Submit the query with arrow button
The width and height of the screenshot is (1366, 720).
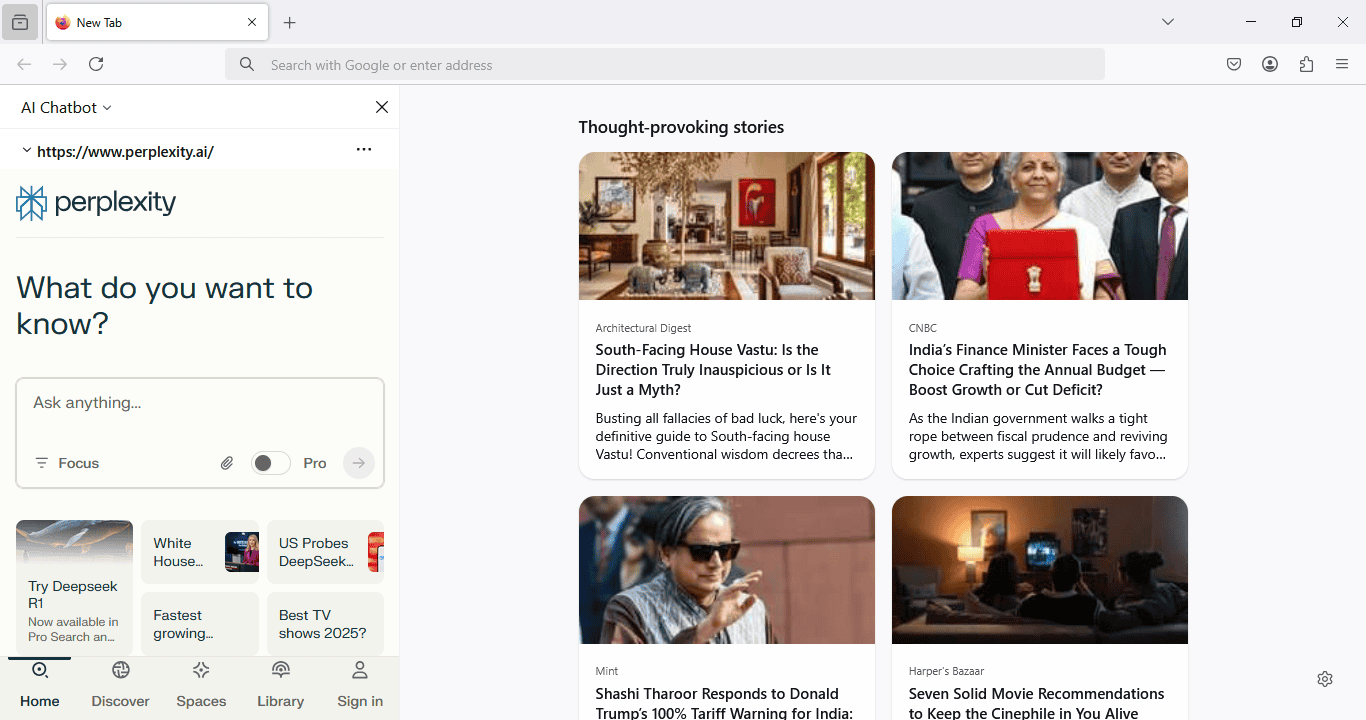[359, 463]
